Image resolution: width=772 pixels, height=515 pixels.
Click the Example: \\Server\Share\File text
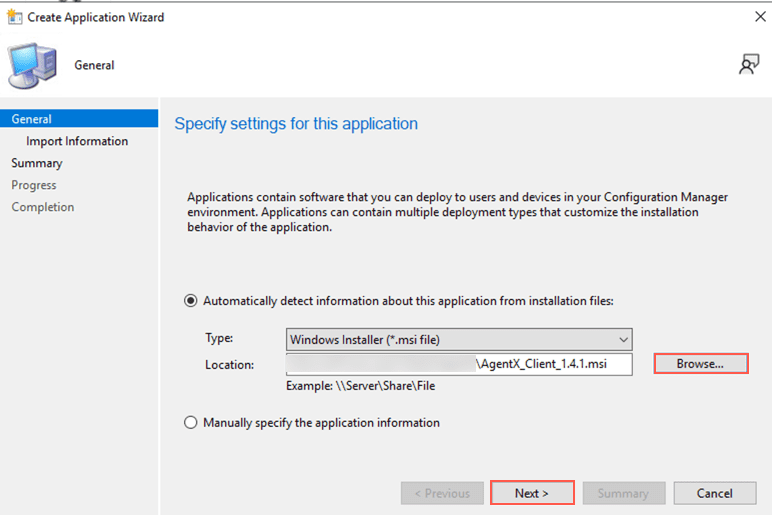coord(360,386)
